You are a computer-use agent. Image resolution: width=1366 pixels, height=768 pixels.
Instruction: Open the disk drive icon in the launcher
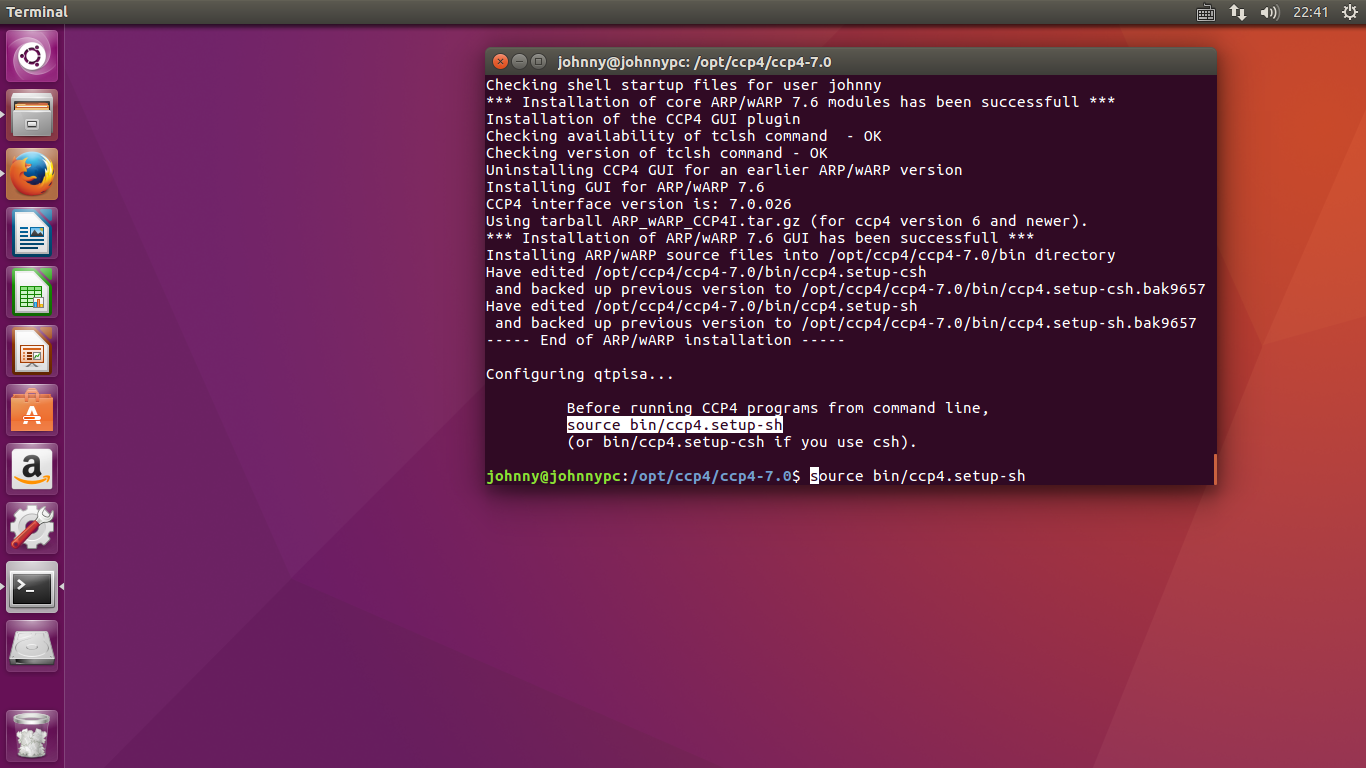32,646
